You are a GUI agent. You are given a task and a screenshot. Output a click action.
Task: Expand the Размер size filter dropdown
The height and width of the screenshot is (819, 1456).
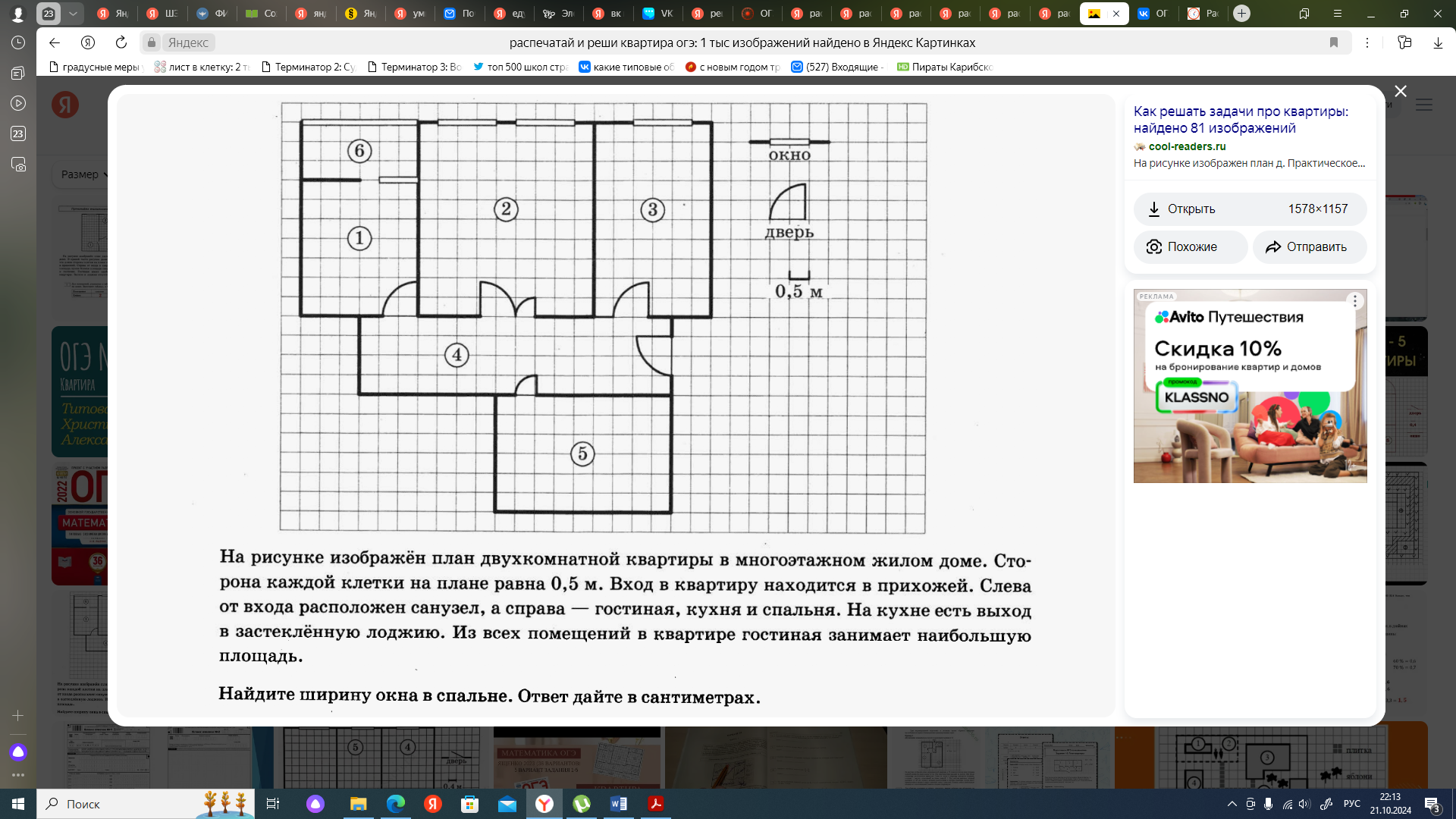[x=83, y=174]
